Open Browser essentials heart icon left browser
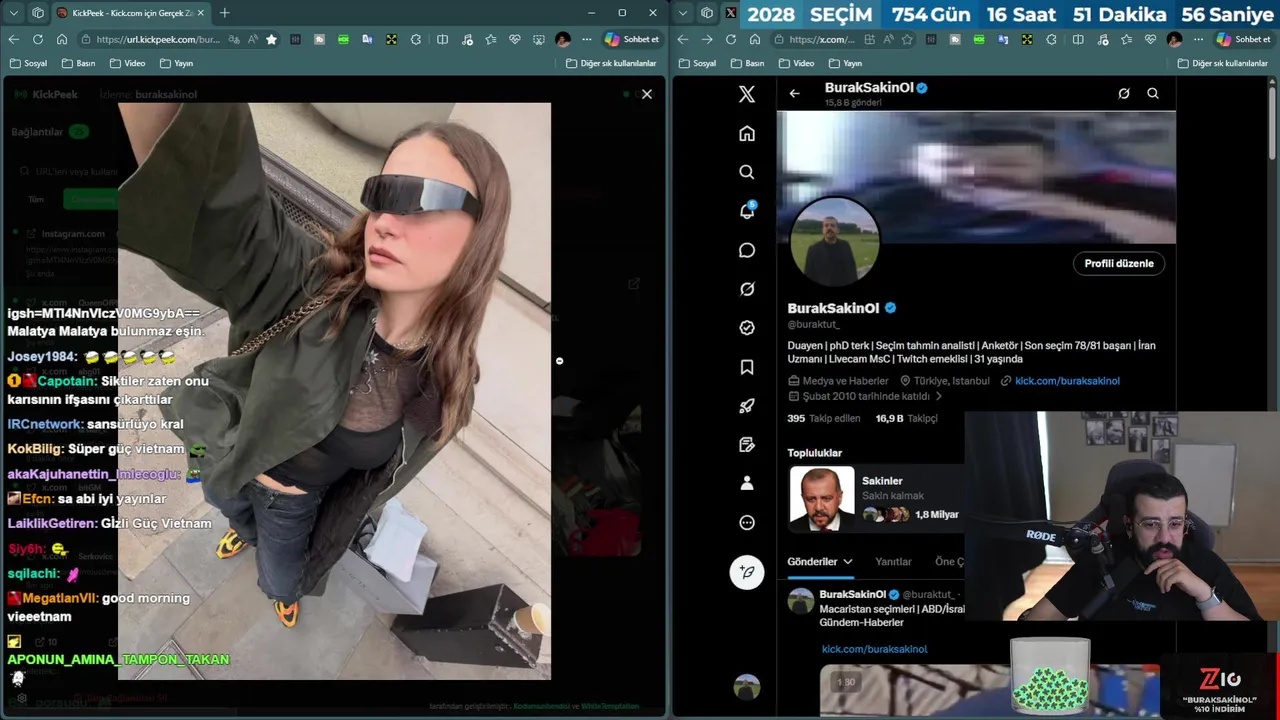The width and height of the screenshot is (1280, 720). coord(514,39)
